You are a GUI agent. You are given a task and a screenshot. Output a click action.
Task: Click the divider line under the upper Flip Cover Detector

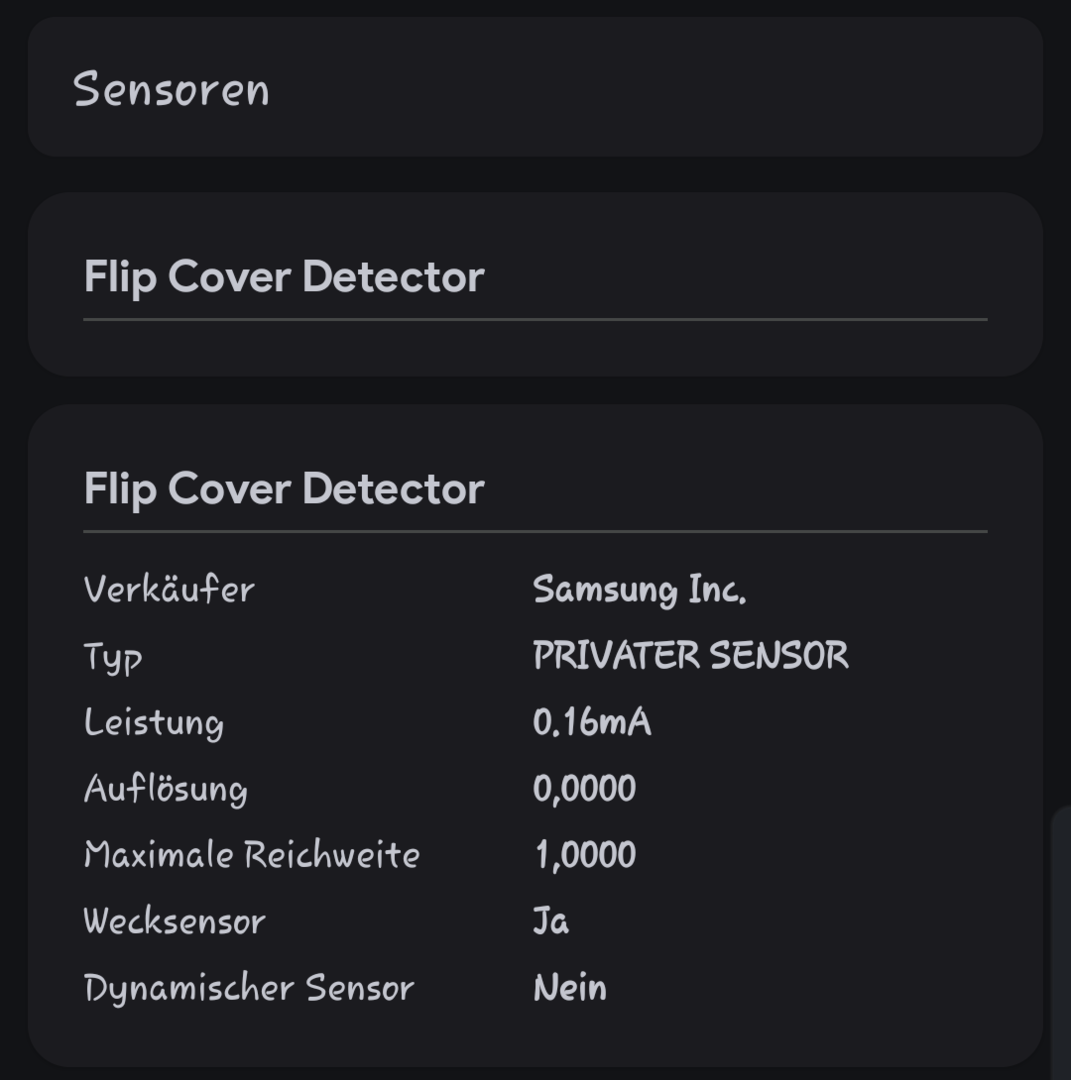(x=535, y=320)
